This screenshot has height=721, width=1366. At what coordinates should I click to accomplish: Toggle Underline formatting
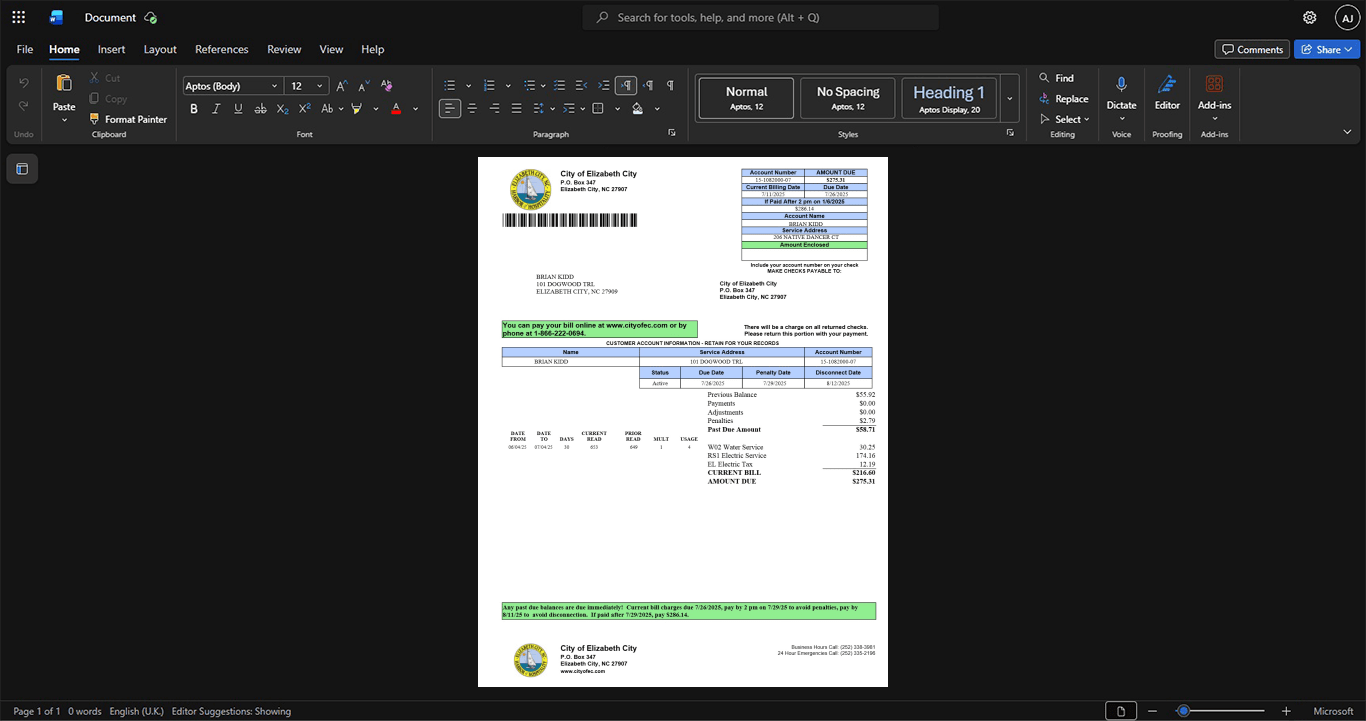[238, 108]
